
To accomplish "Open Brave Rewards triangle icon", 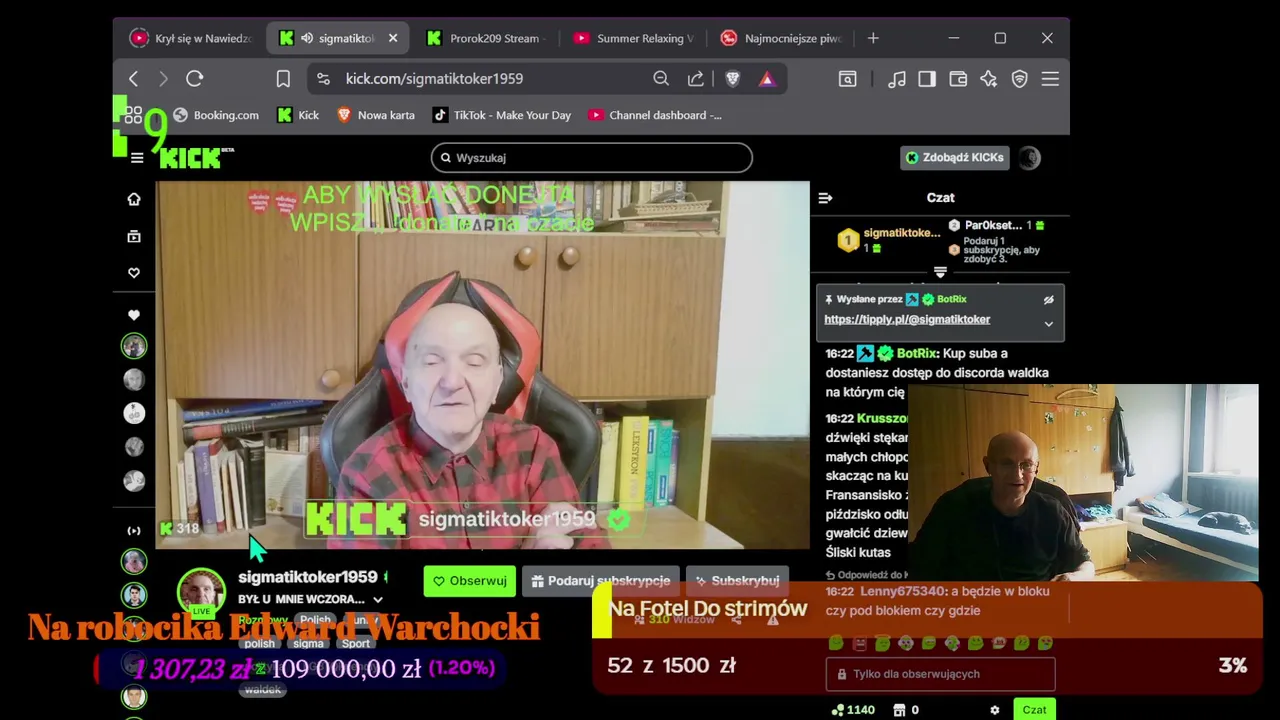I will click(767, 78).
